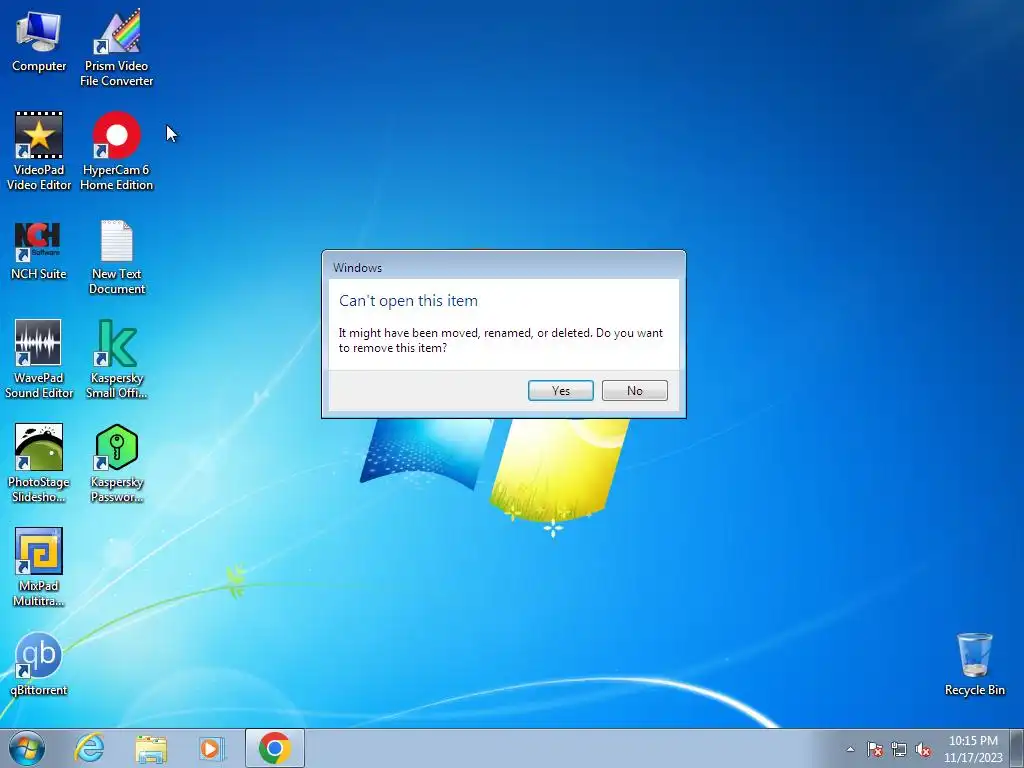The height and width of the screenshot is (768, 1024).
Task: Open the clock showing 10:15 PM
Action: point(973,749)
